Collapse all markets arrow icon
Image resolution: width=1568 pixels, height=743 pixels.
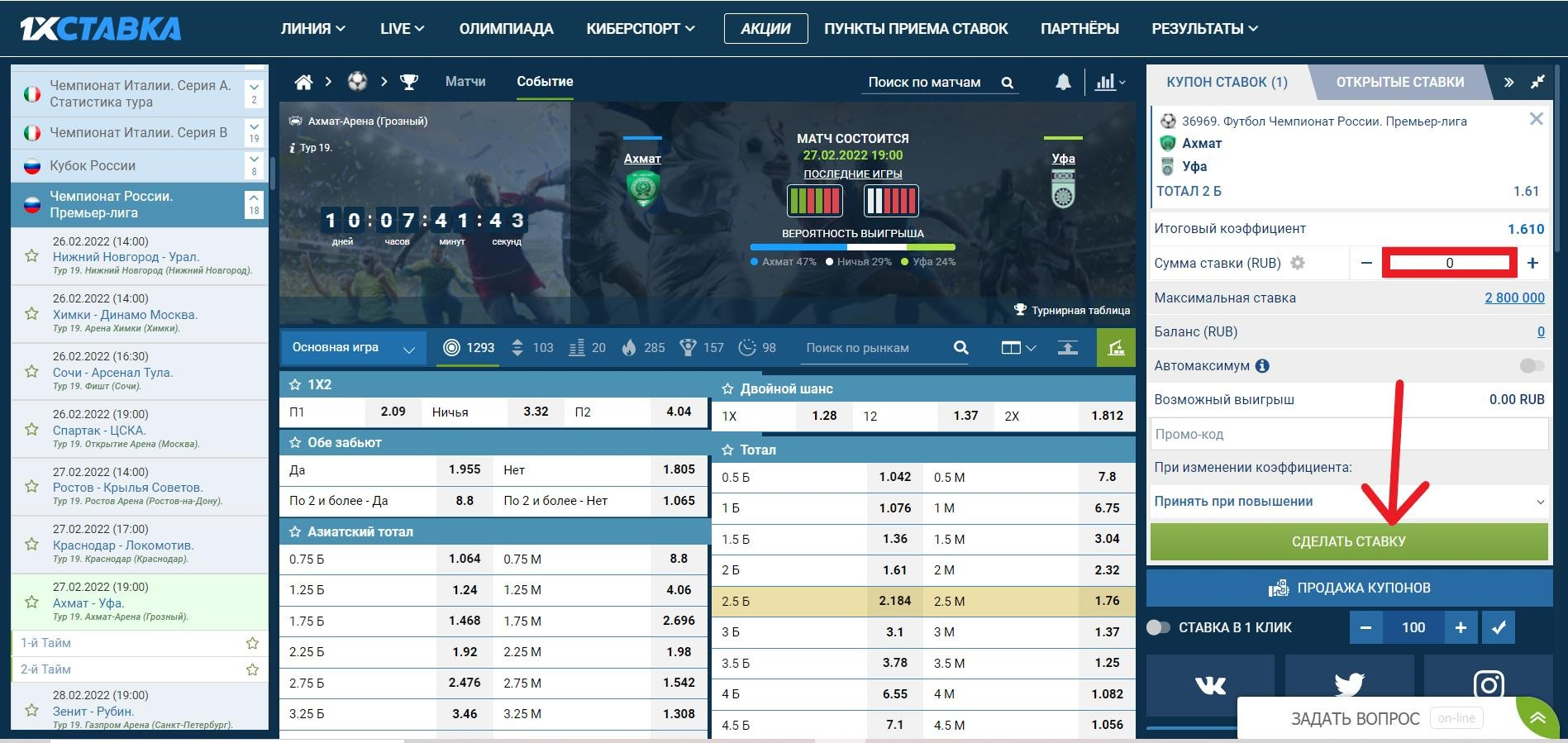coord(1067,348)
